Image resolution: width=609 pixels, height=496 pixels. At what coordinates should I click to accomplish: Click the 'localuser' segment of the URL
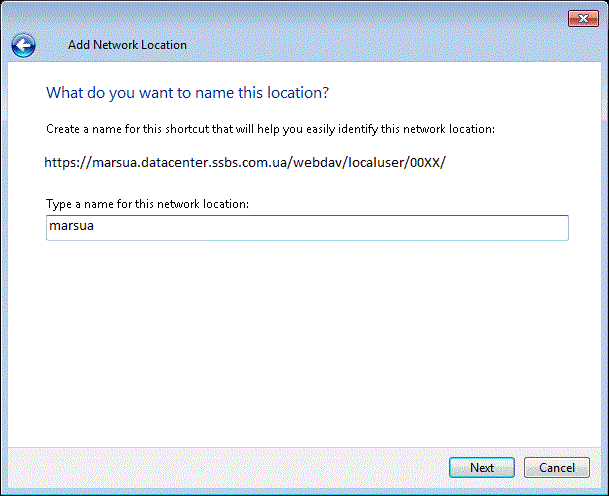click(375, 162)
